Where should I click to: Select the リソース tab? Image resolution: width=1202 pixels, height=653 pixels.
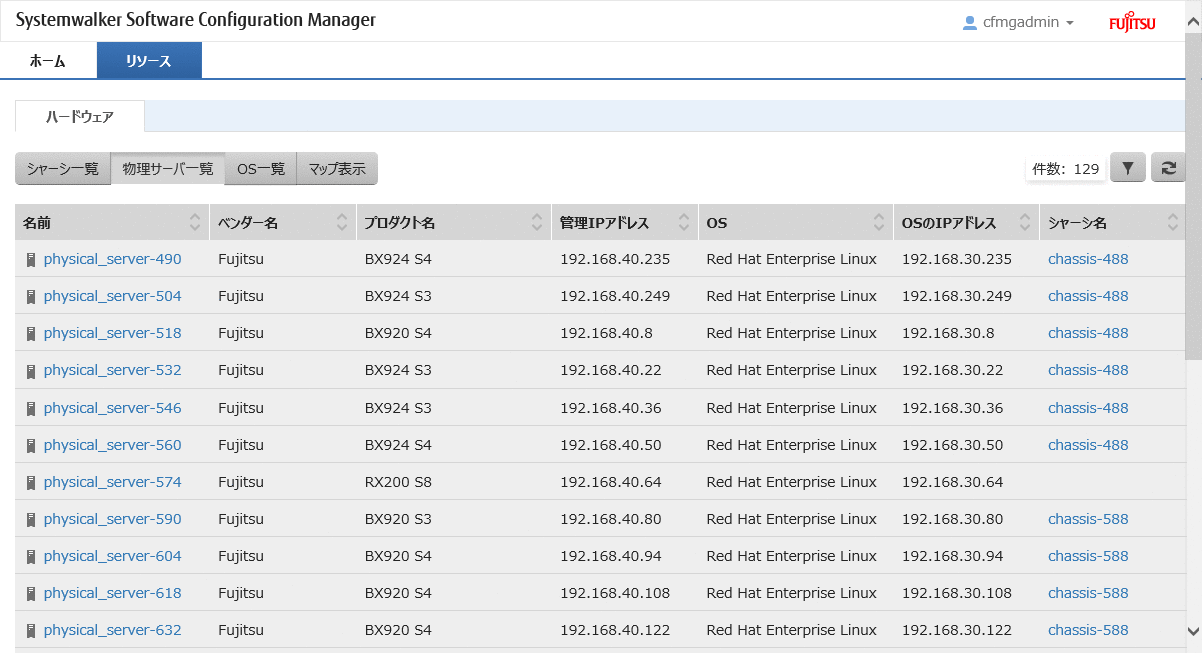pyautogui.click(x=149, y=61)
